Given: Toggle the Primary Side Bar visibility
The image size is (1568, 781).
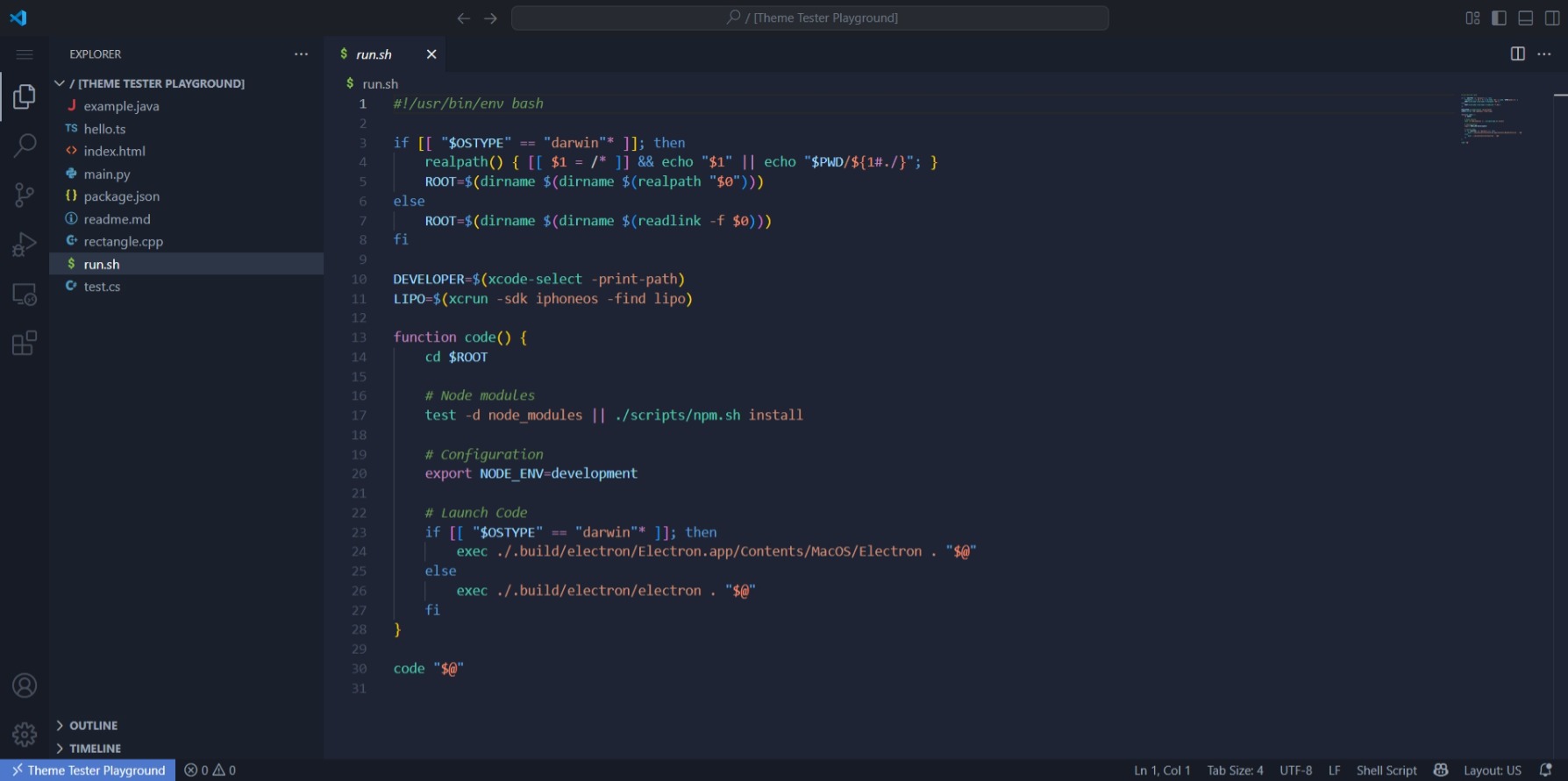Looking at the screenshot, I should pos(1499,18).
